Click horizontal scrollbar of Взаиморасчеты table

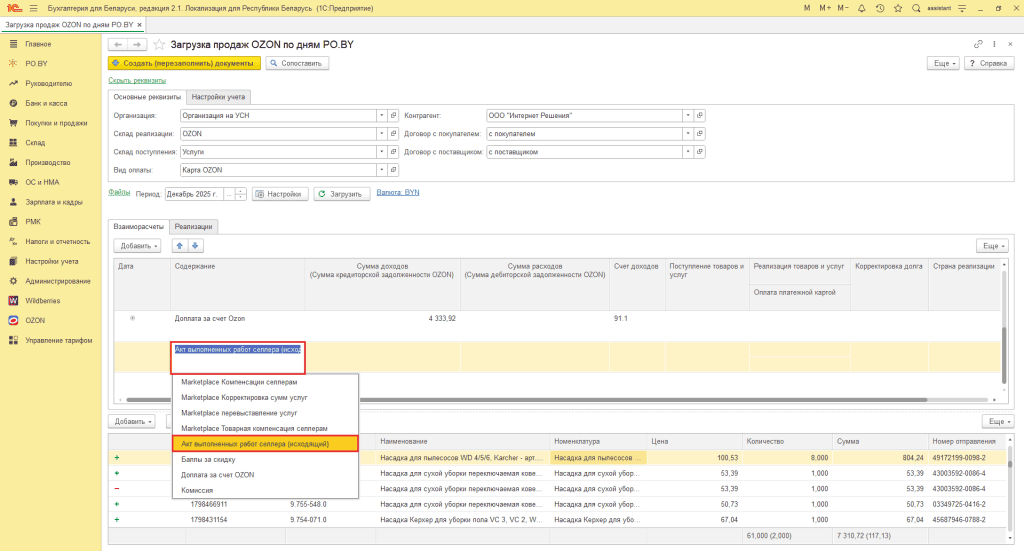[x=526, y=400]
